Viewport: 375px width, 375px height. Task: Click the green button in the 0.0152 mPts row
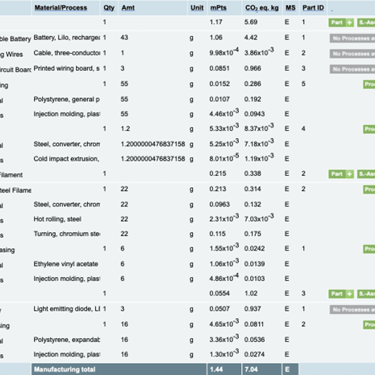[x=369, y=84]
